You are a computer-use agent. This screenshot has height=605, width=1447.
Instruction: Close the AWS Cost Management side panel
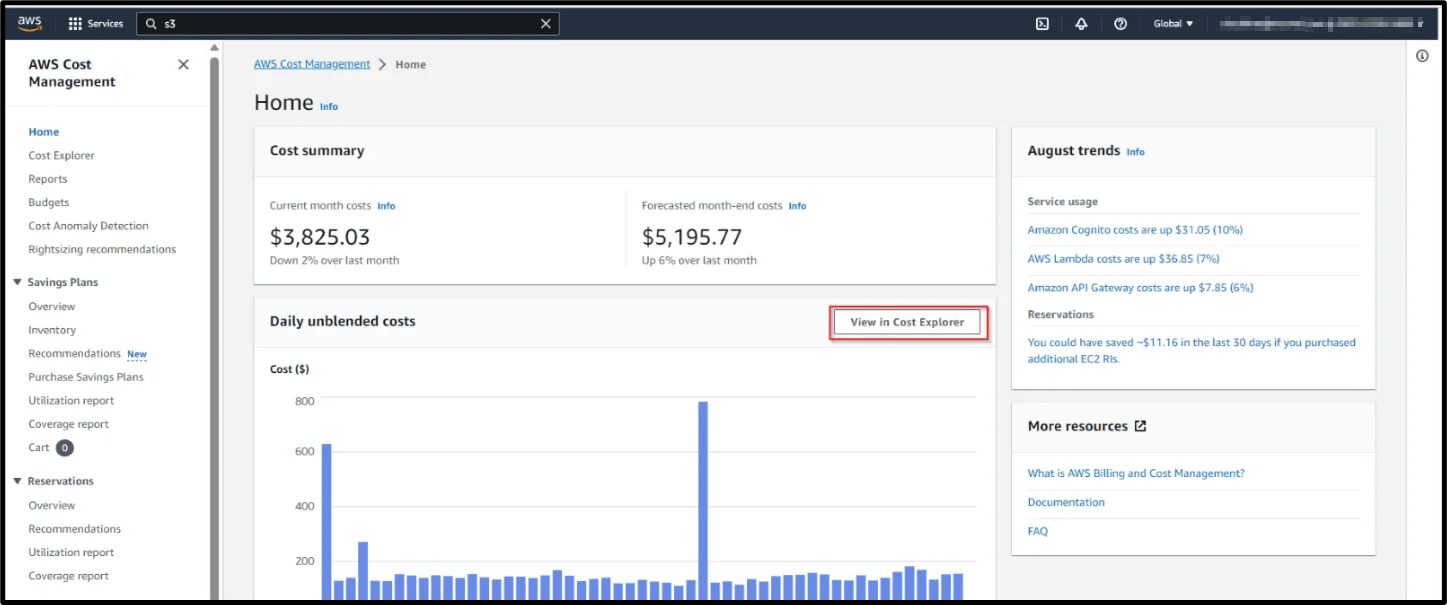[183, 63]
